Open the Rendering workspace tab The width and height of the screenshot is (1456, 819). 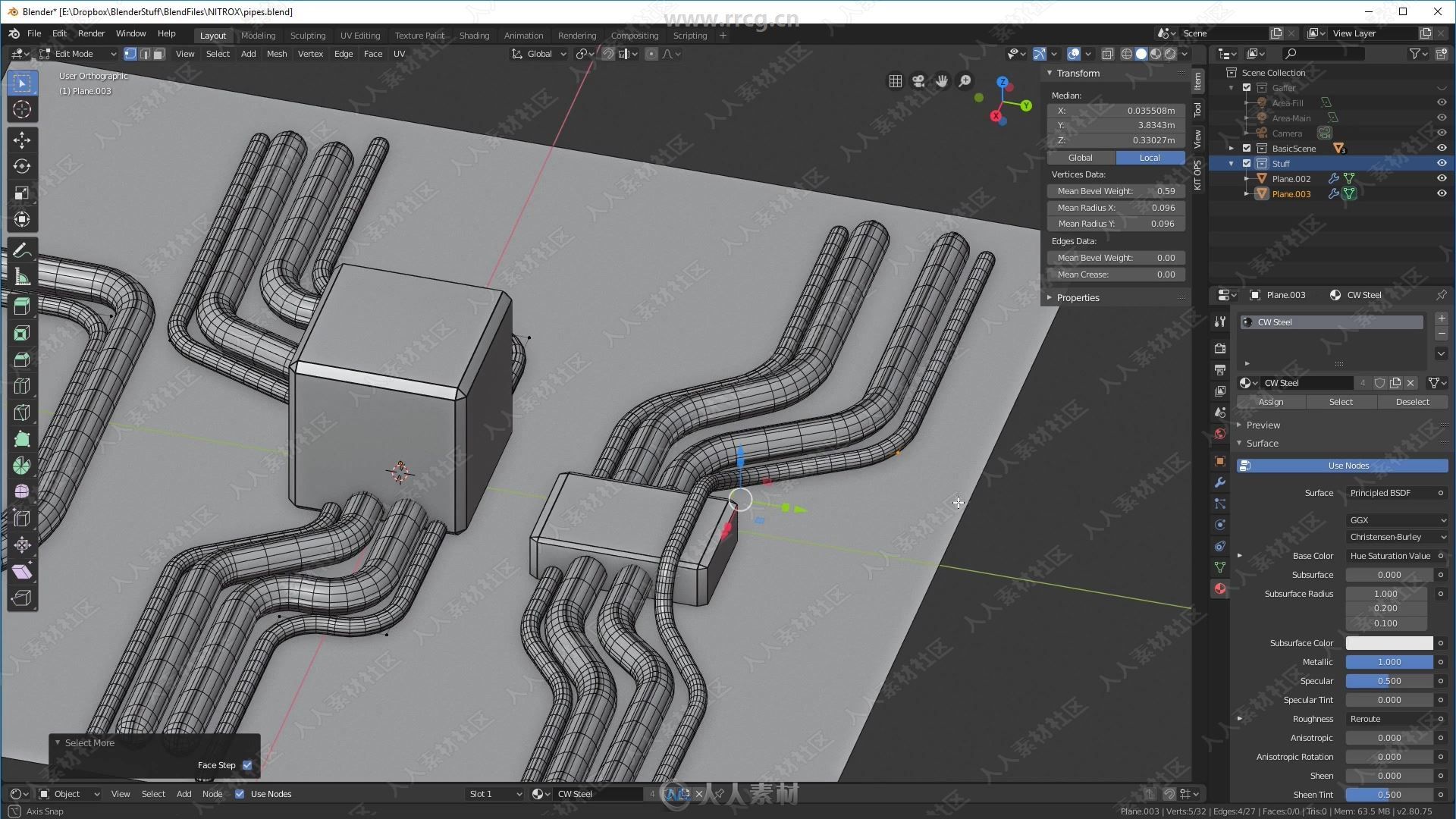pyautogui.click(x=575, y=35)
